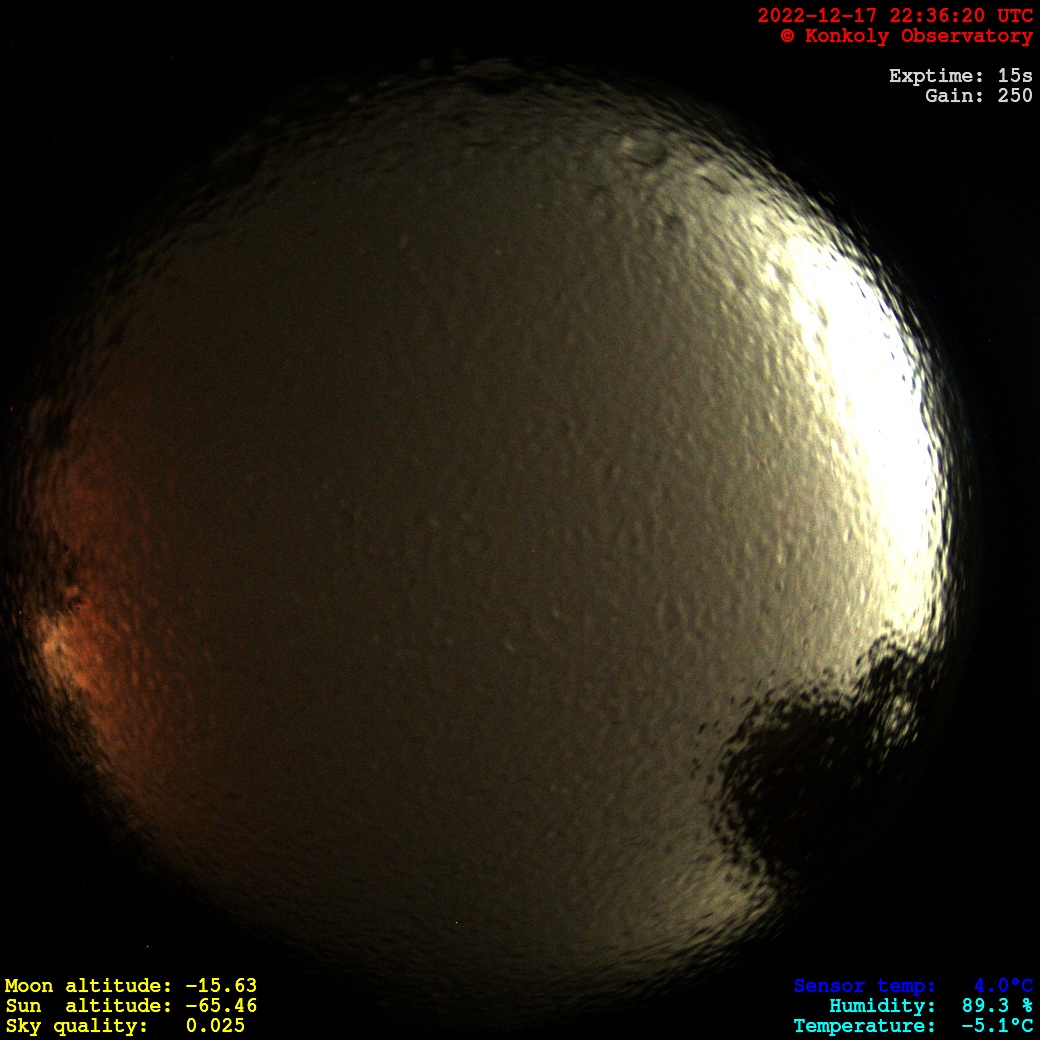Image resolution: width=1040 pixels, height=1040 pixels.
Task: Click the gain value 250
Action: coord(1015,96)
